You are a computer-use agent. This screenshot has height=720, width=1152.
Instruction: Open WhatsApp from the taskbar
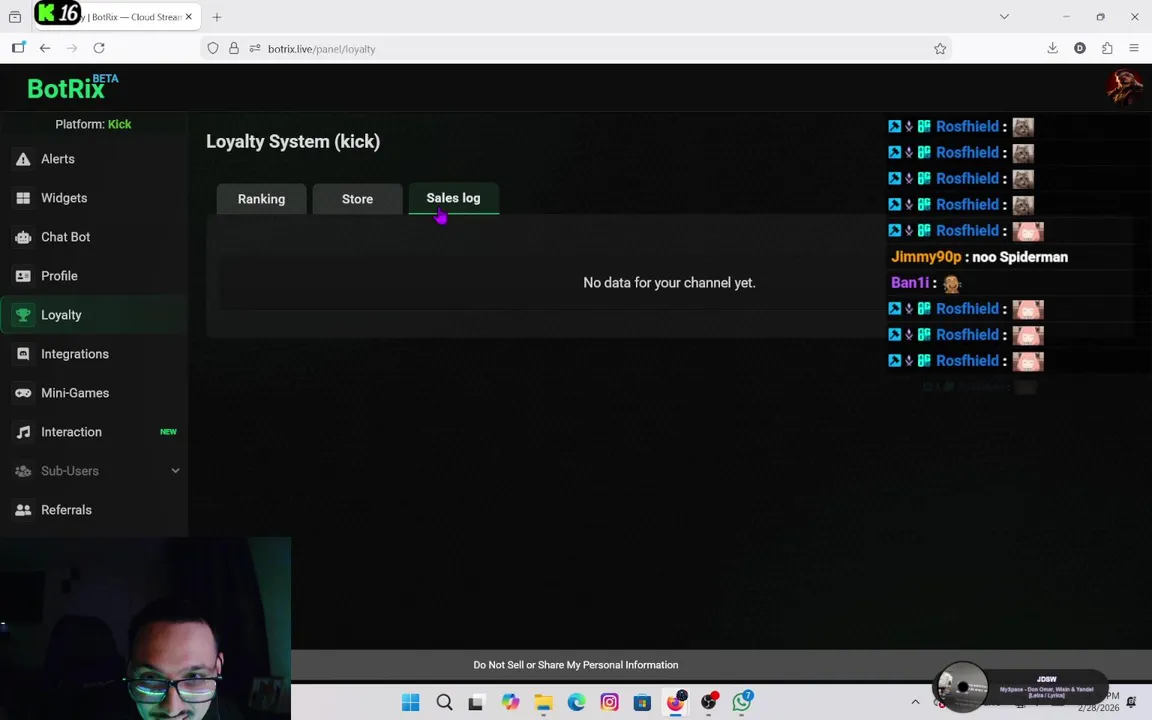[x=742, y=702]
